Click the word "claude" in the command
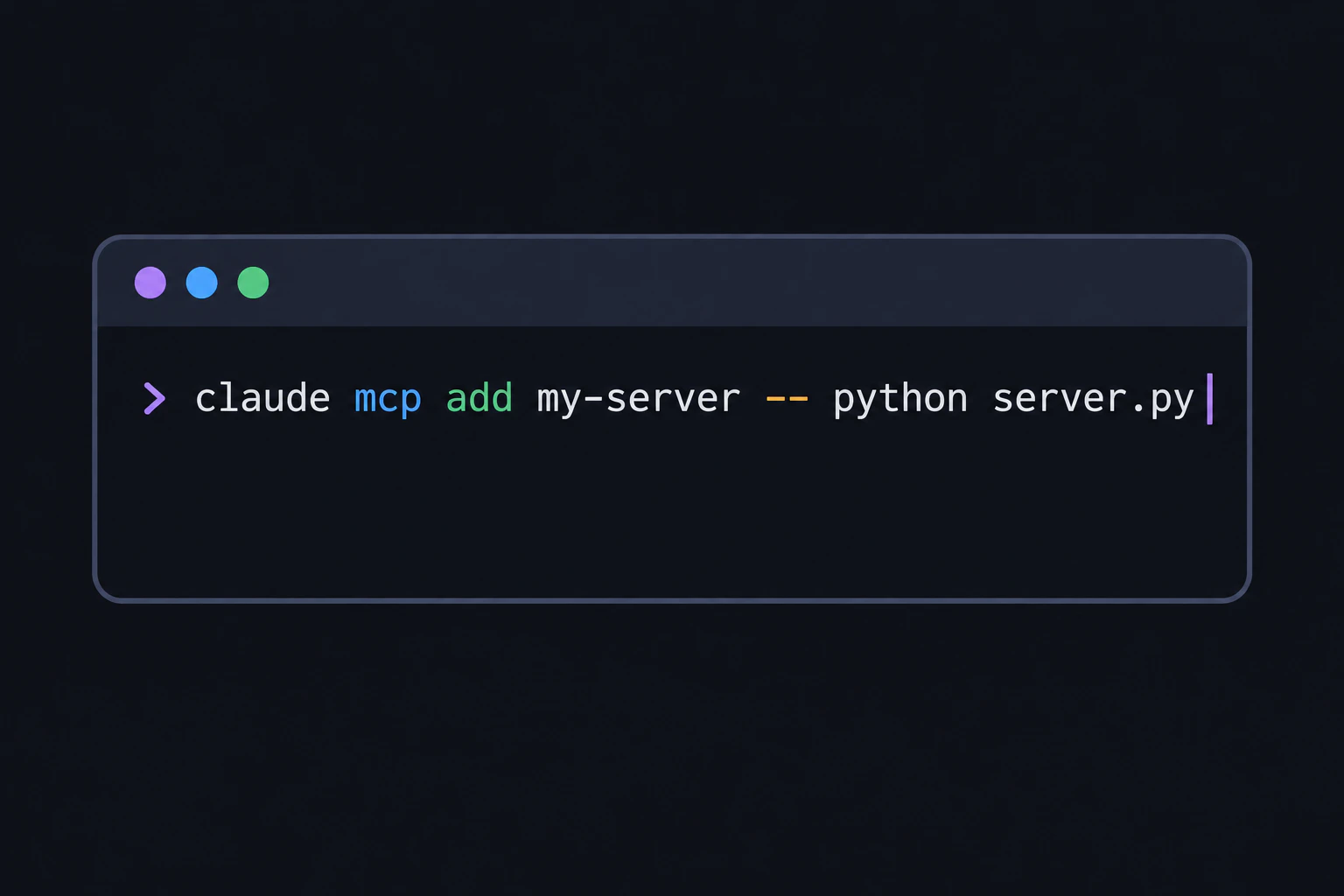Viewport: 1344px width, 896px height. [262, 398]
